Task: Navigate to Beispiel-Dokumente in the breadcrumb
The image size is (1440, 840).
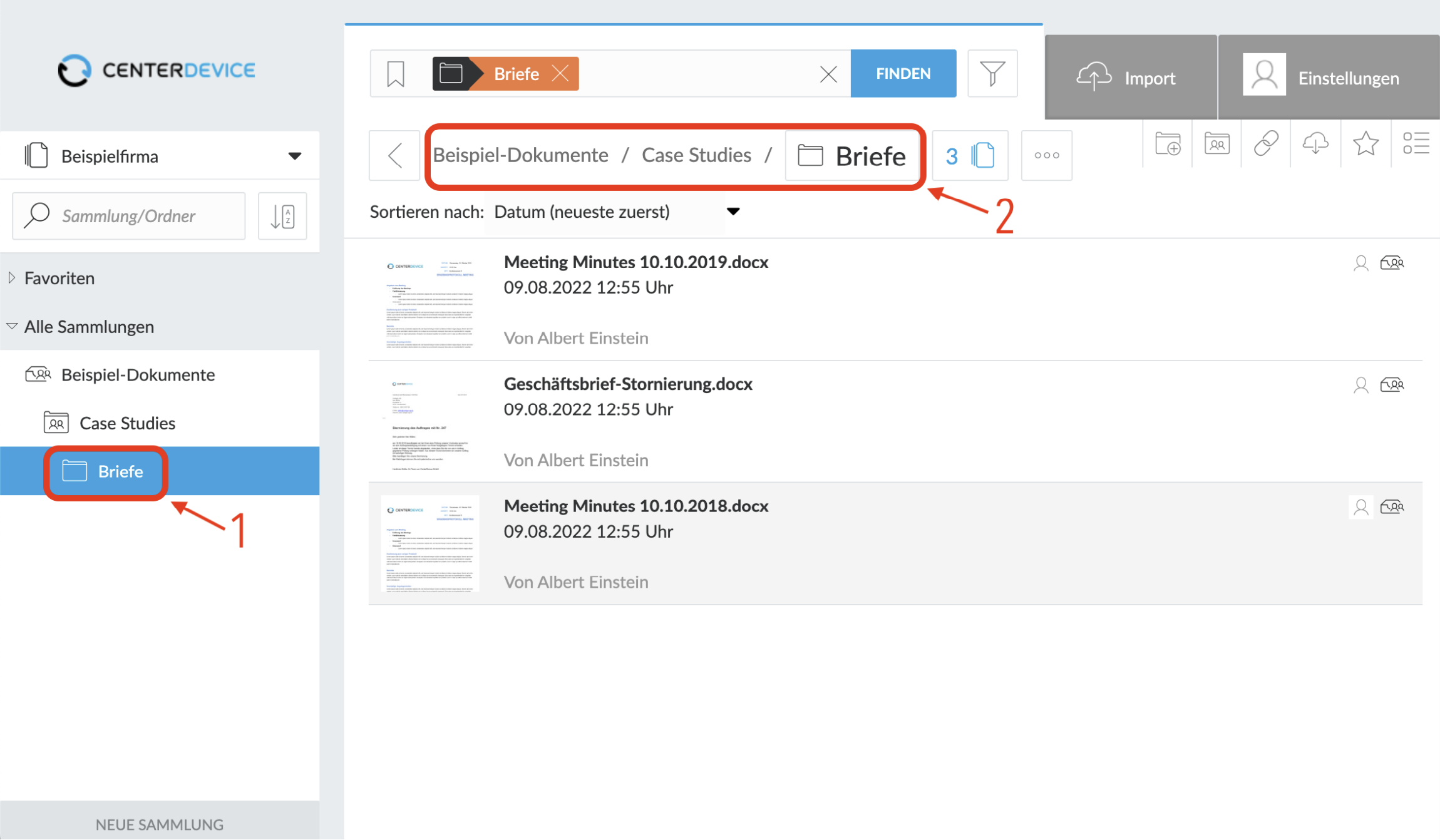Action: [x=520, y=155]
